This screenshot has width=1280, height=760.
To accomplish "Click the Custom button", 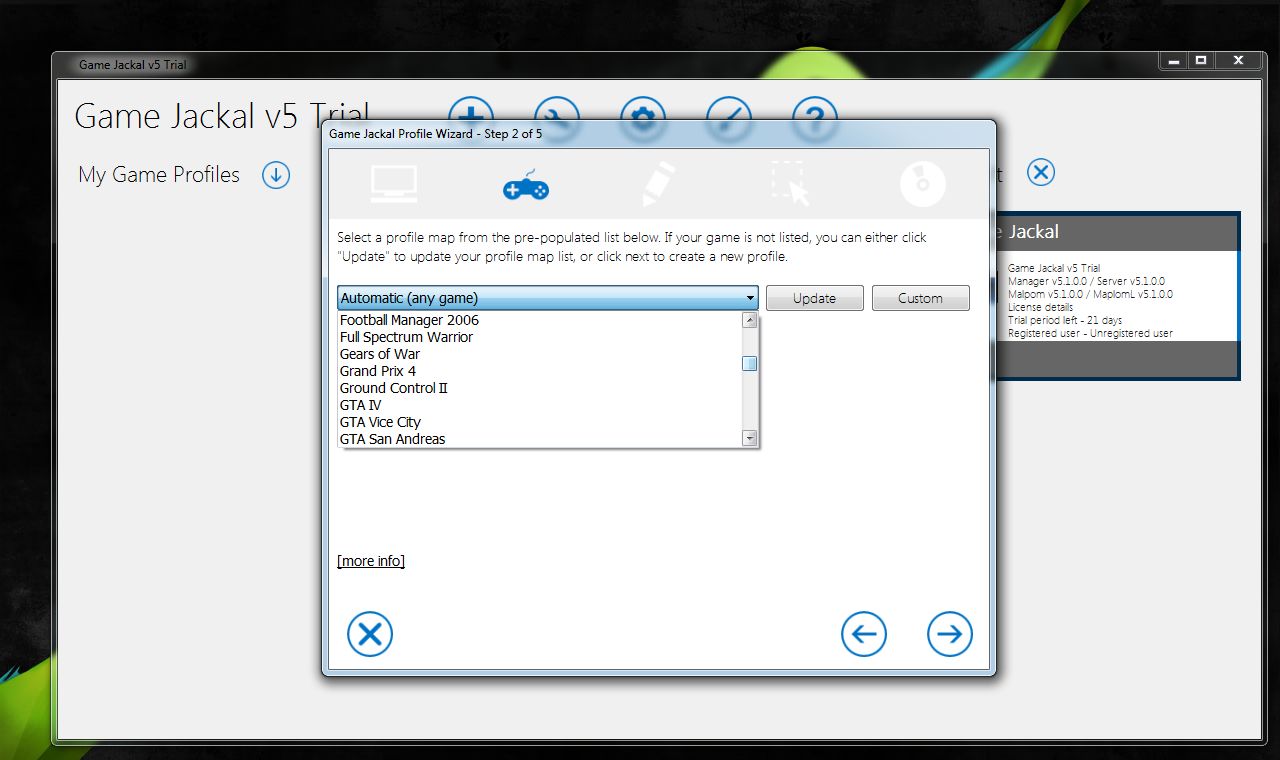I will pyautogui.click(x=921, y=298).
